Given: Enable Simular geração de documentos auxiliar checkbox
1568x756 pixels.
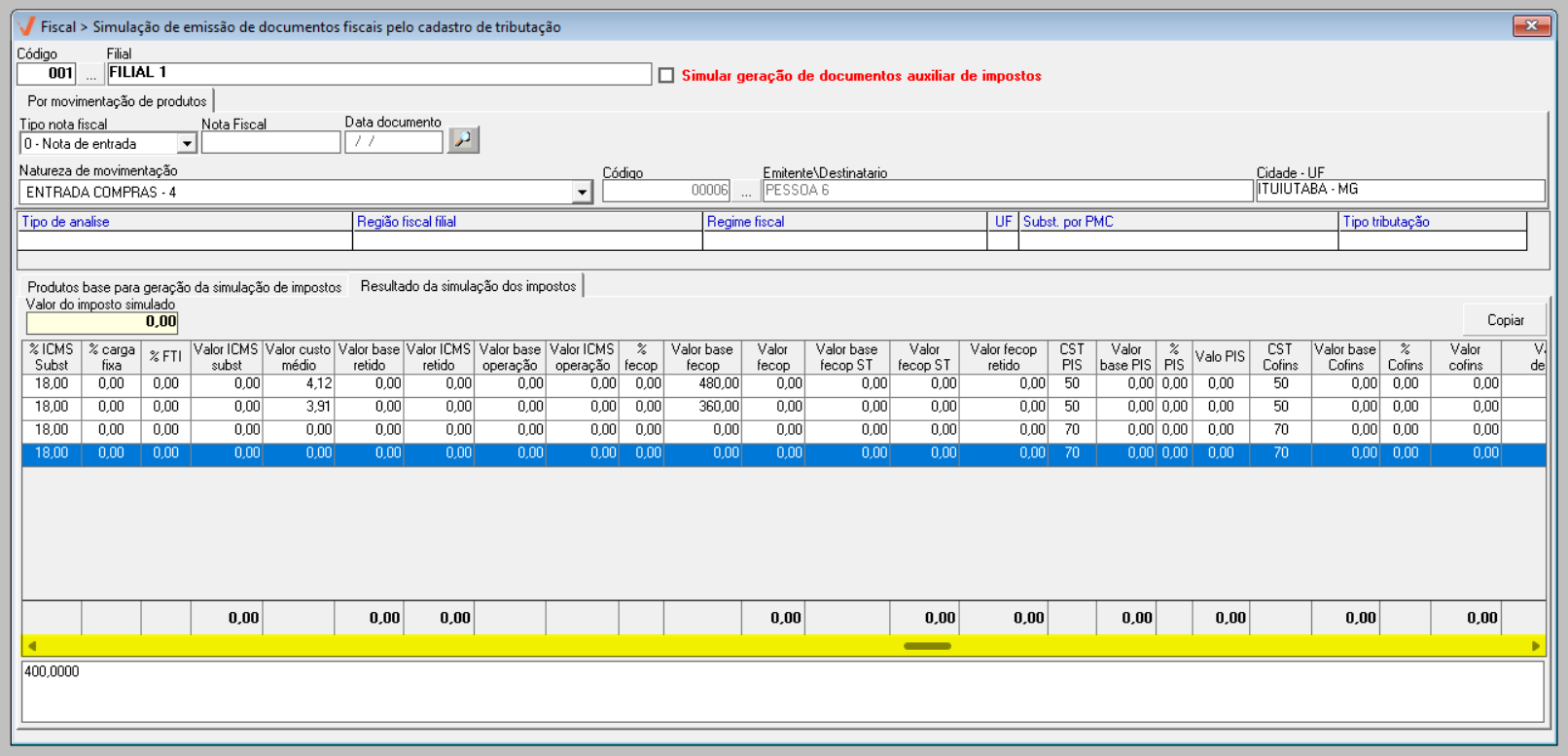Looking at the screenshot, I should coord(666,76).
